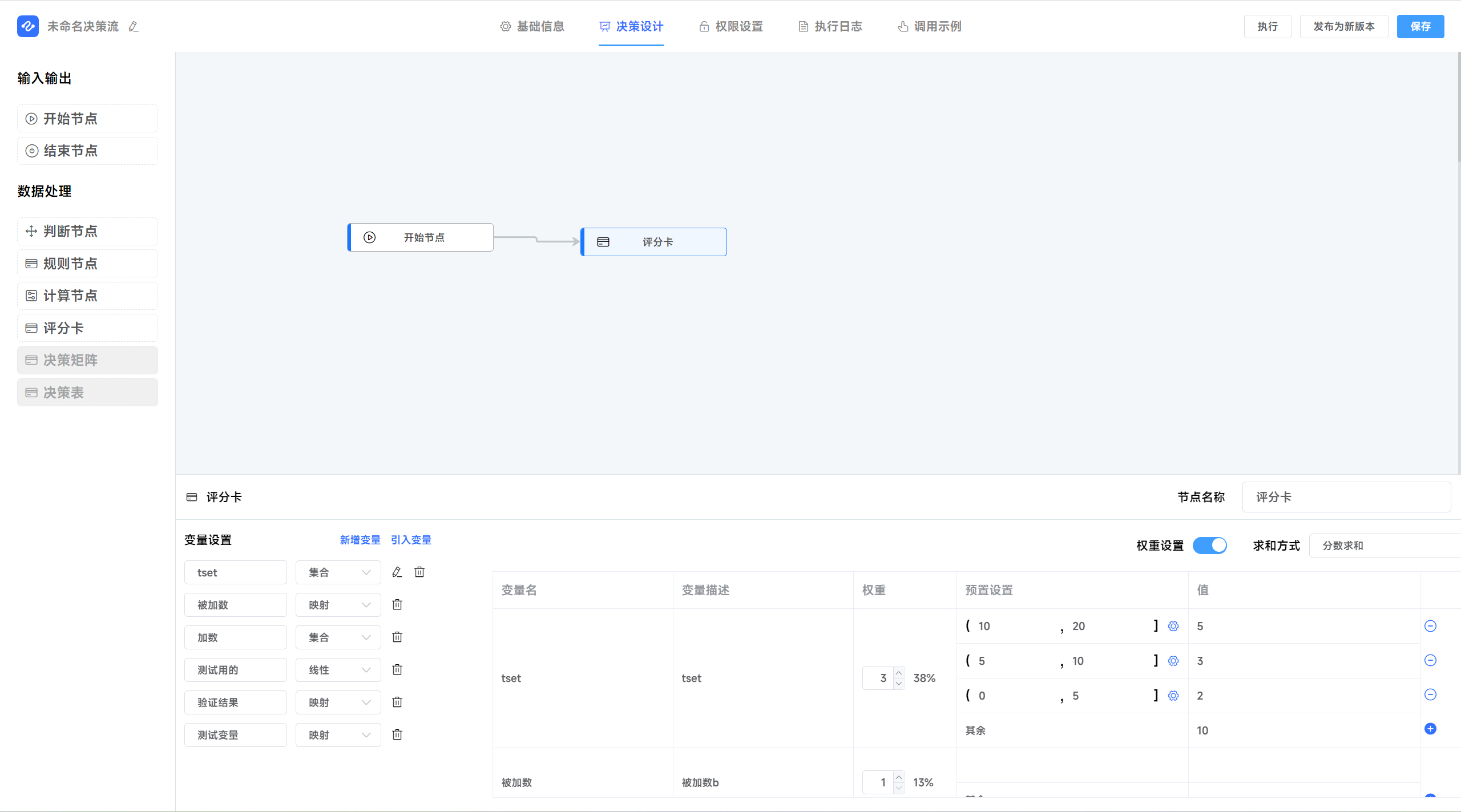
Task: Select 决策矩阵 in the sidebar palette
Action: (x=87, y=360)
